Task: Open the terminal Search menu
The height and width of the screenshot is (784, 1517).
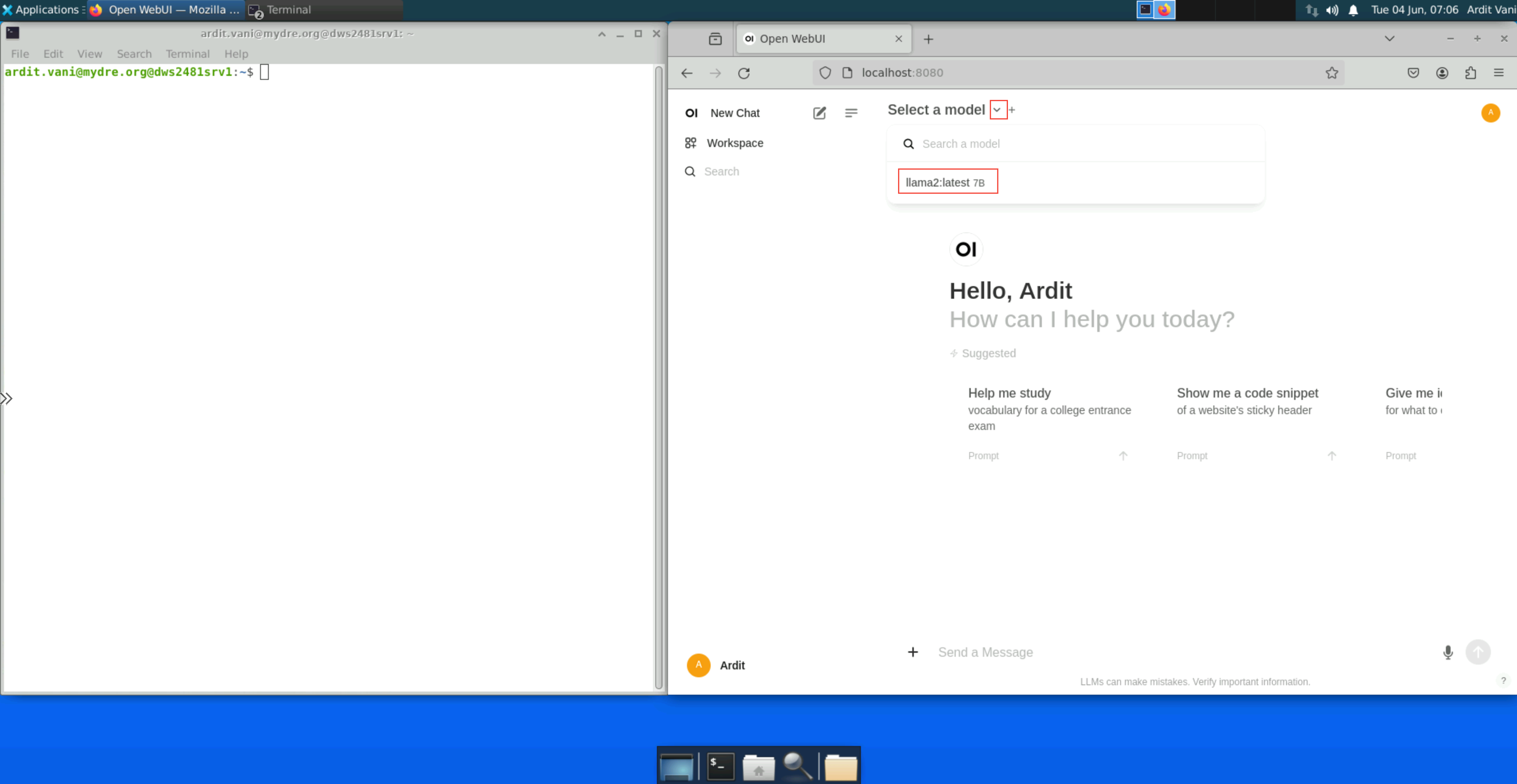Action: click(x=134, y=54)
